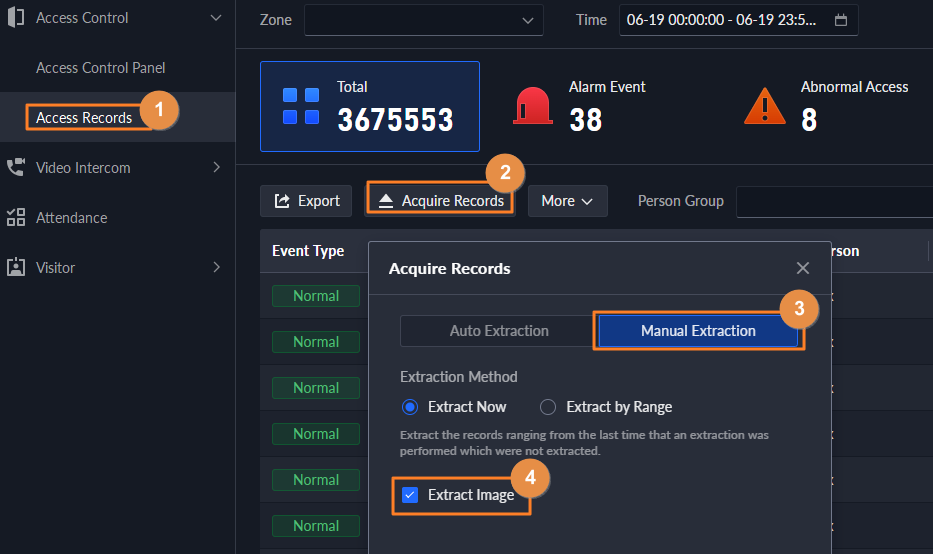Select the Extract by Range option

(548, 407)
